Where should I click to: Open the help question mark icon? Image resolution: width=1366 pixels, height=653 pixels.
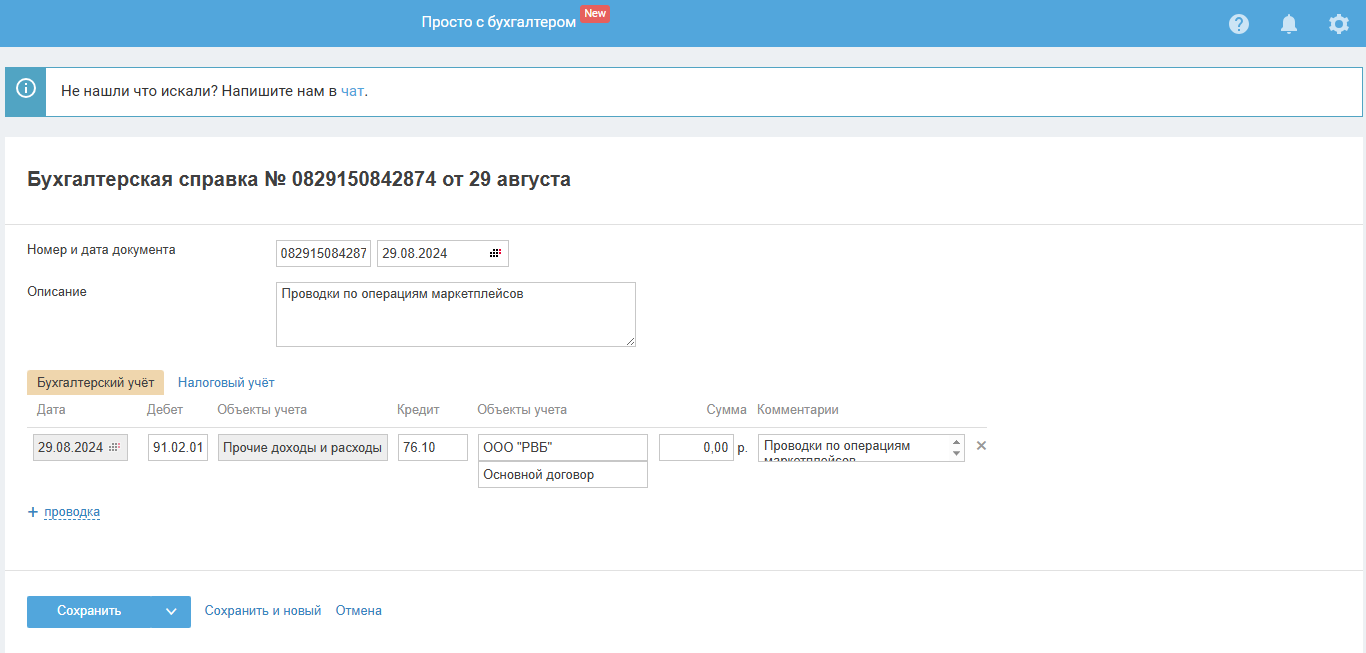(x=1239, y=24)
